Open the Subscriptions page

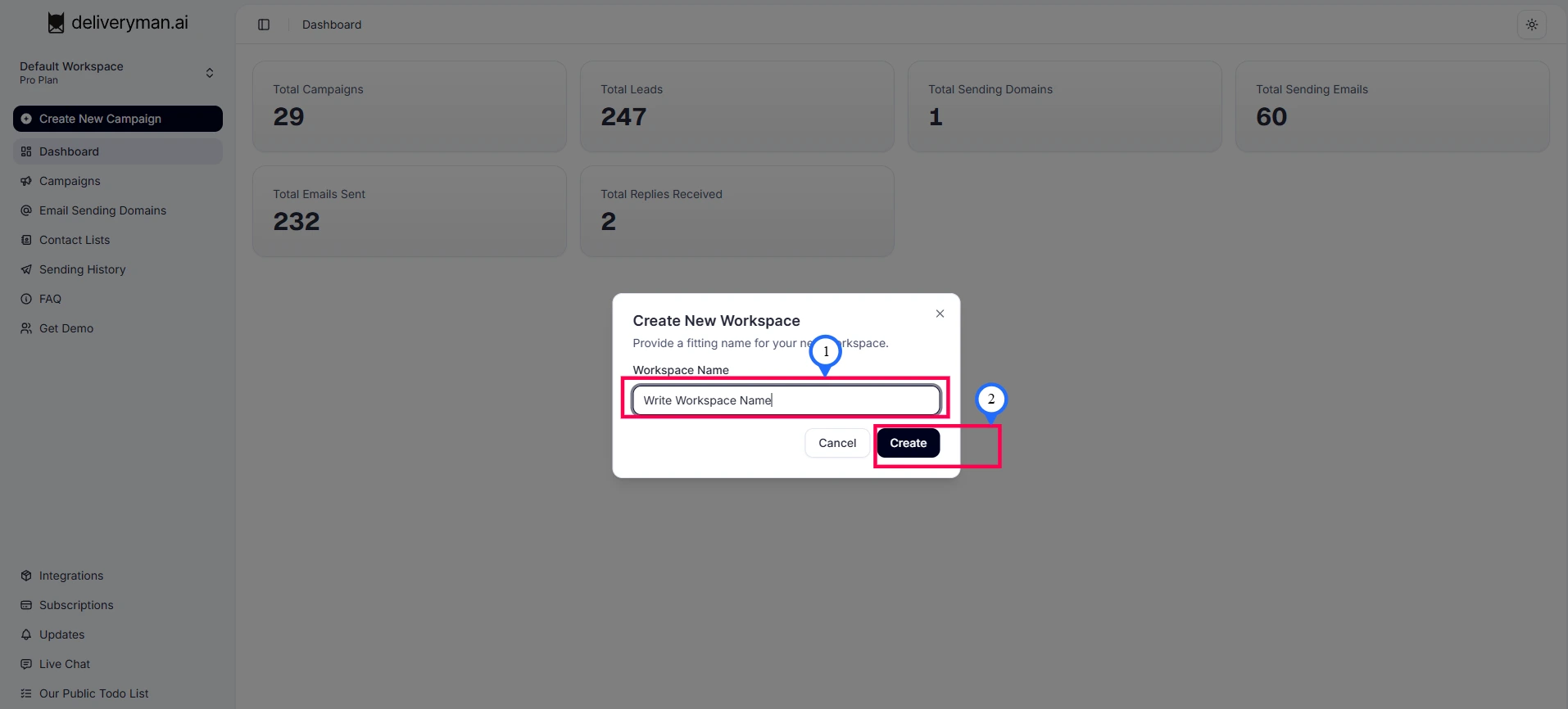pos(76,605)
